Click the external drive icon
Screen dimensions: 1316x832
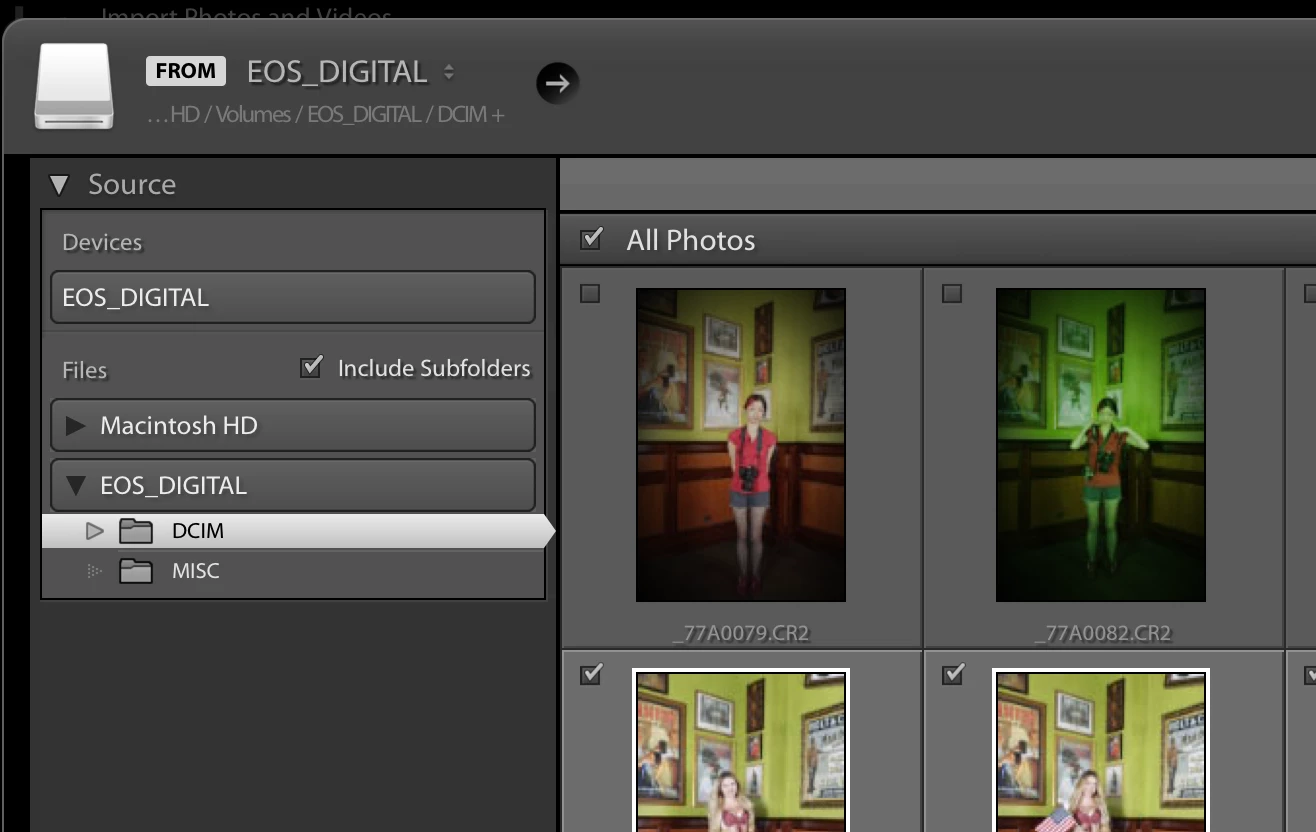point(74,87)
